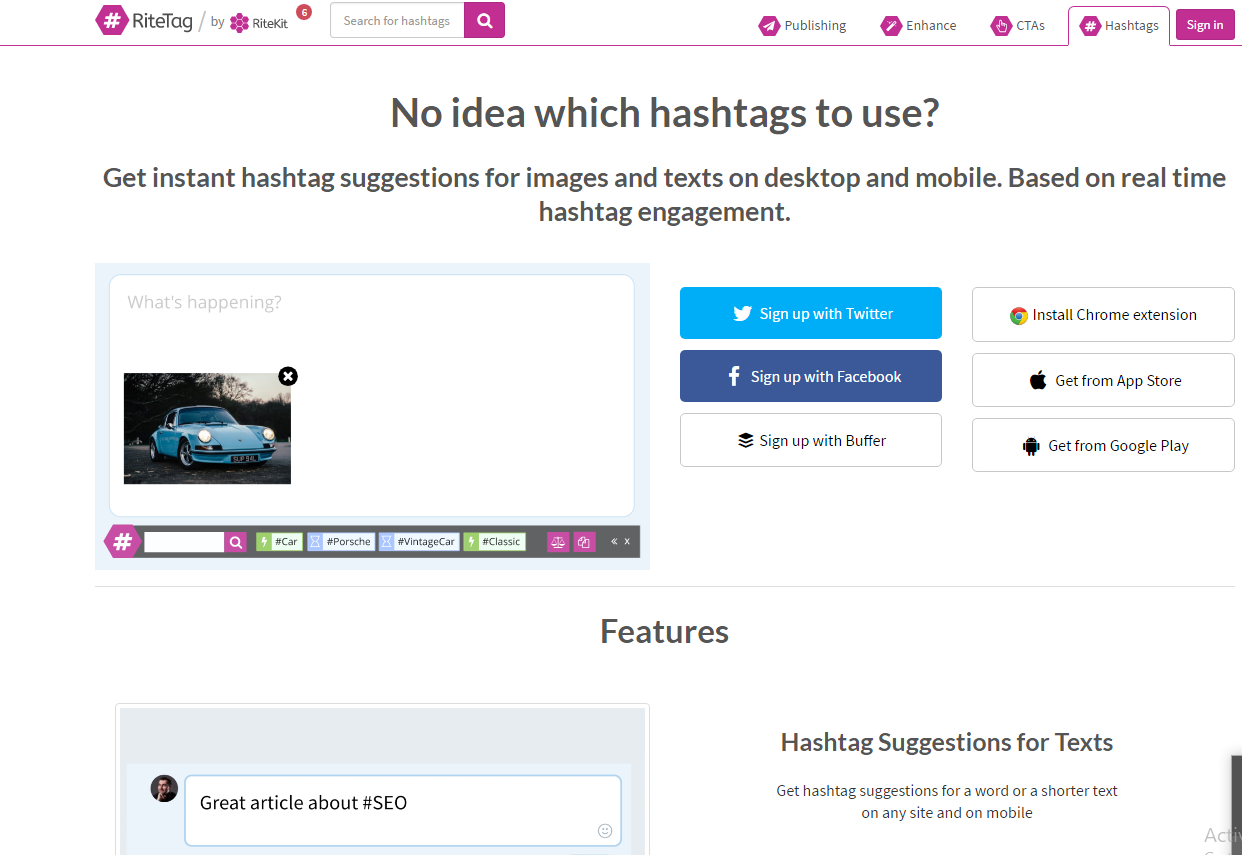The image size is (1242, 855).
Task: Click the copy hashtags icon
Action: (x=585, y=542)
